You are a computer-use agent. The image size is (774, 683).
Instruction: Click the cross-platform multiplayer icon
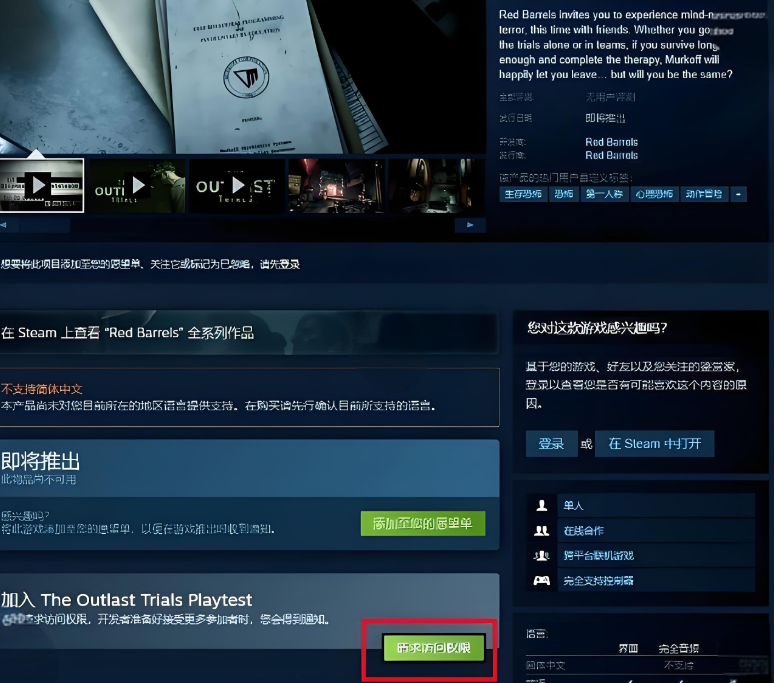[542, 556]
